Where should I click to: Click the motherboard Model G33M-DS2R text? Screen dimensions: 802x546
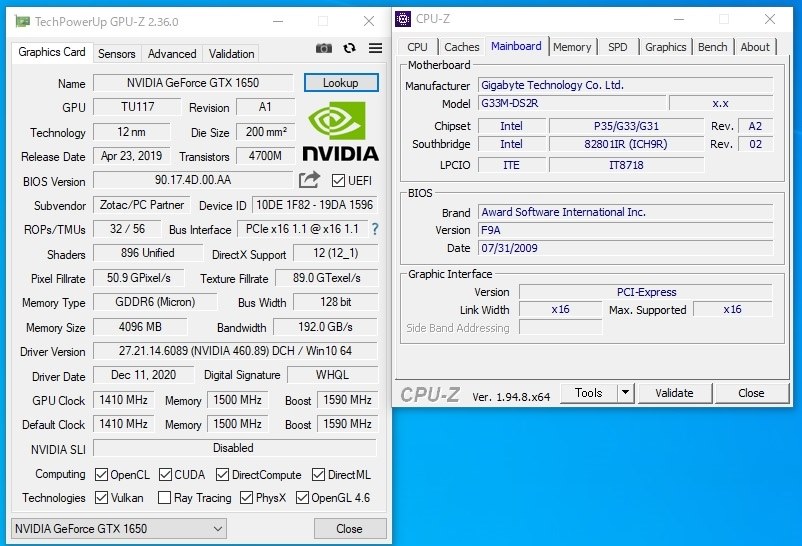[x=509, y=103]
